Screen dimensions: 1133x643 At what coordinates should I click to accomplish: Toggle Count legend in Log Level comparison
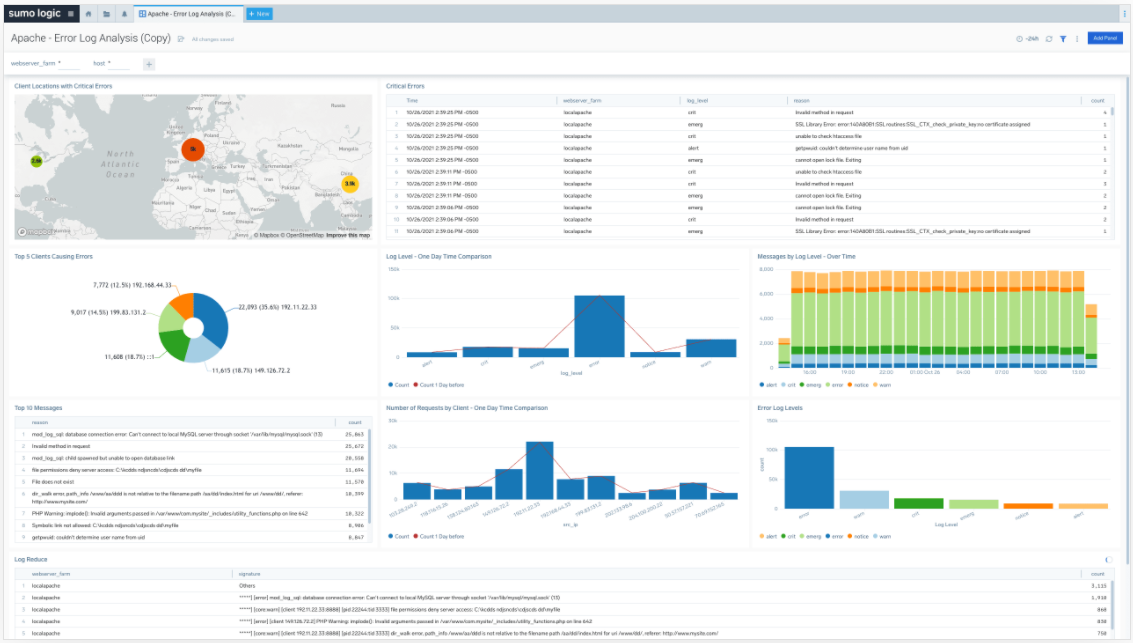(x=399, y=385)
